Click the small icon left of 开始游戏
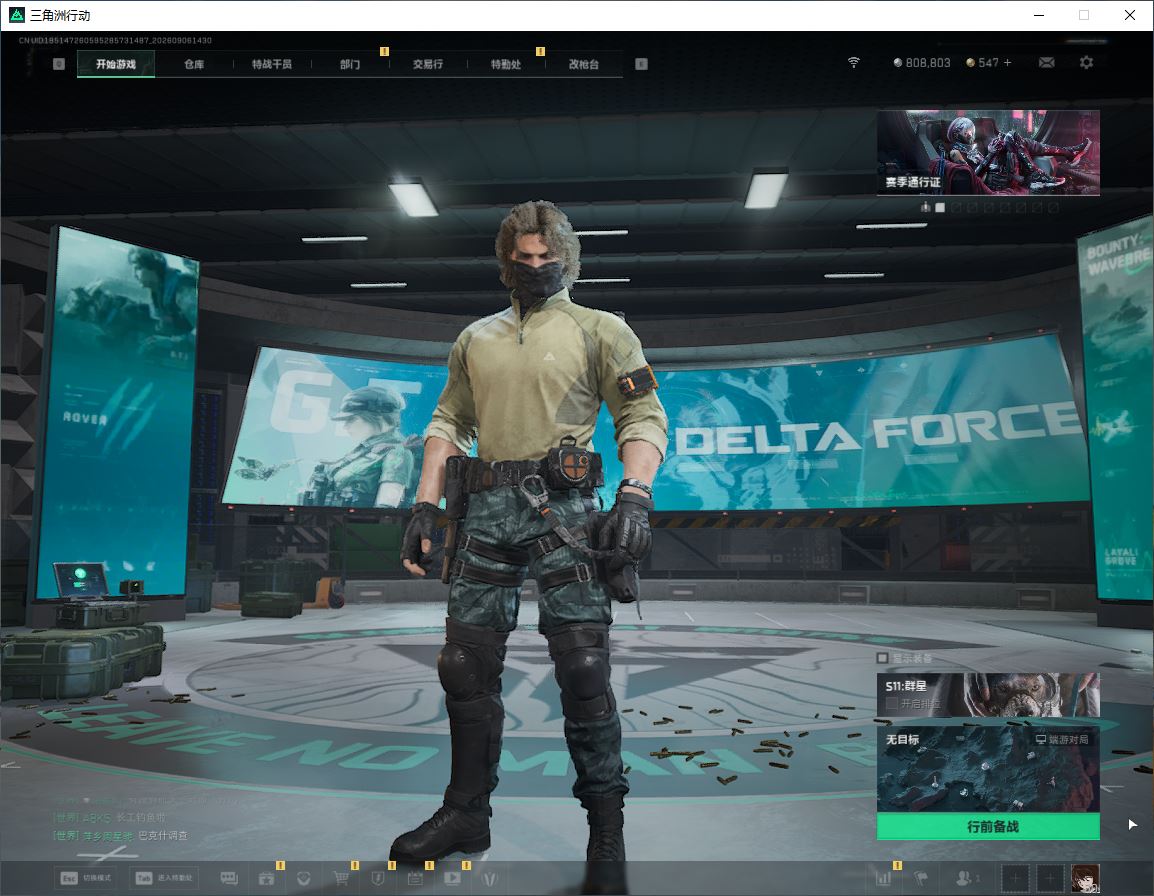This screenshot has width=1154, height=896. coord(59,64)
